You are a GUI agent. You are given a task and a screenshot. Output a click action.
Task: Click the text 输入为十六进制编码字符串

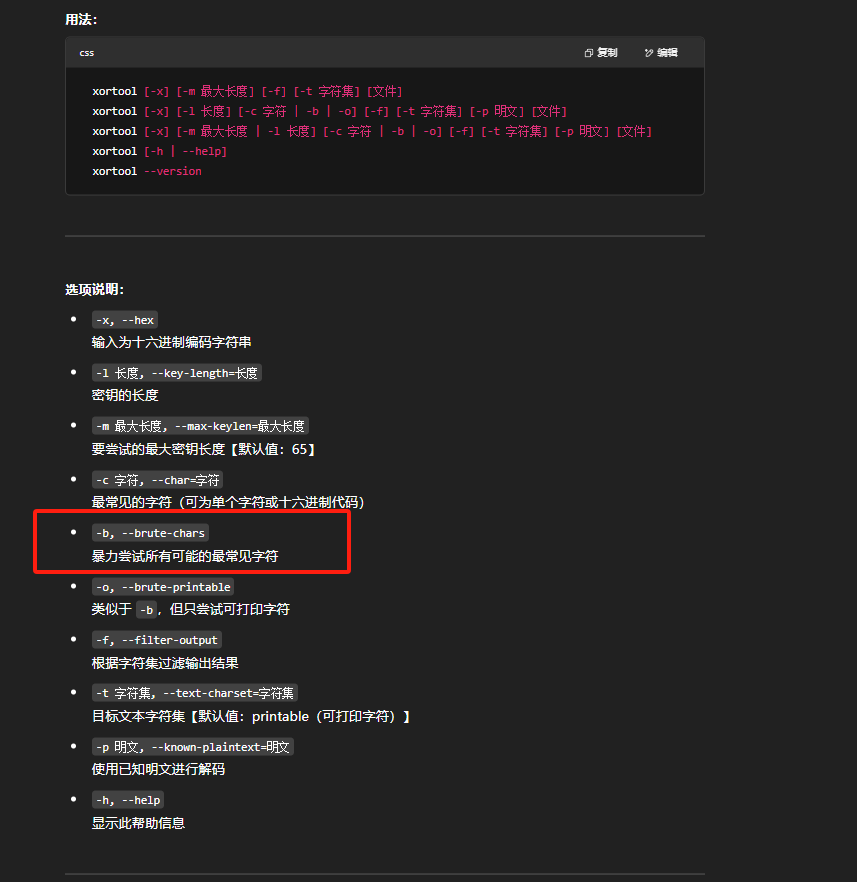[172, 342]
